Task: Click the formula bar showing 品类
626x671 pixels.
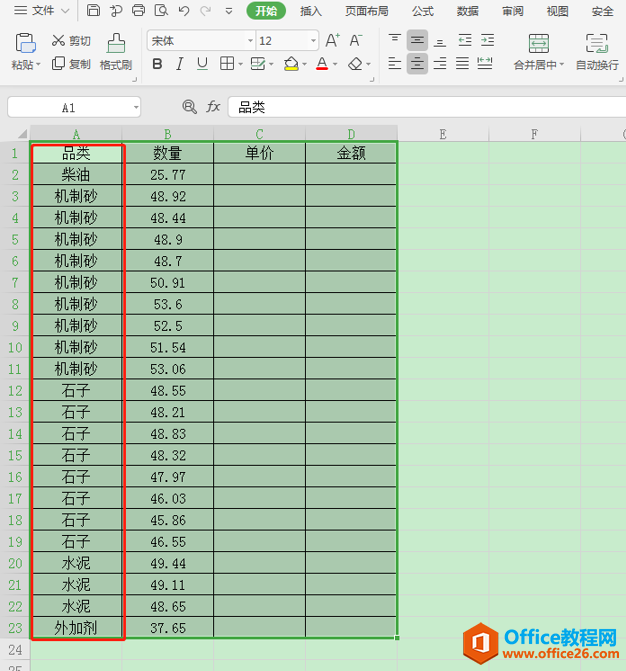Action: (x=427, y=107)
